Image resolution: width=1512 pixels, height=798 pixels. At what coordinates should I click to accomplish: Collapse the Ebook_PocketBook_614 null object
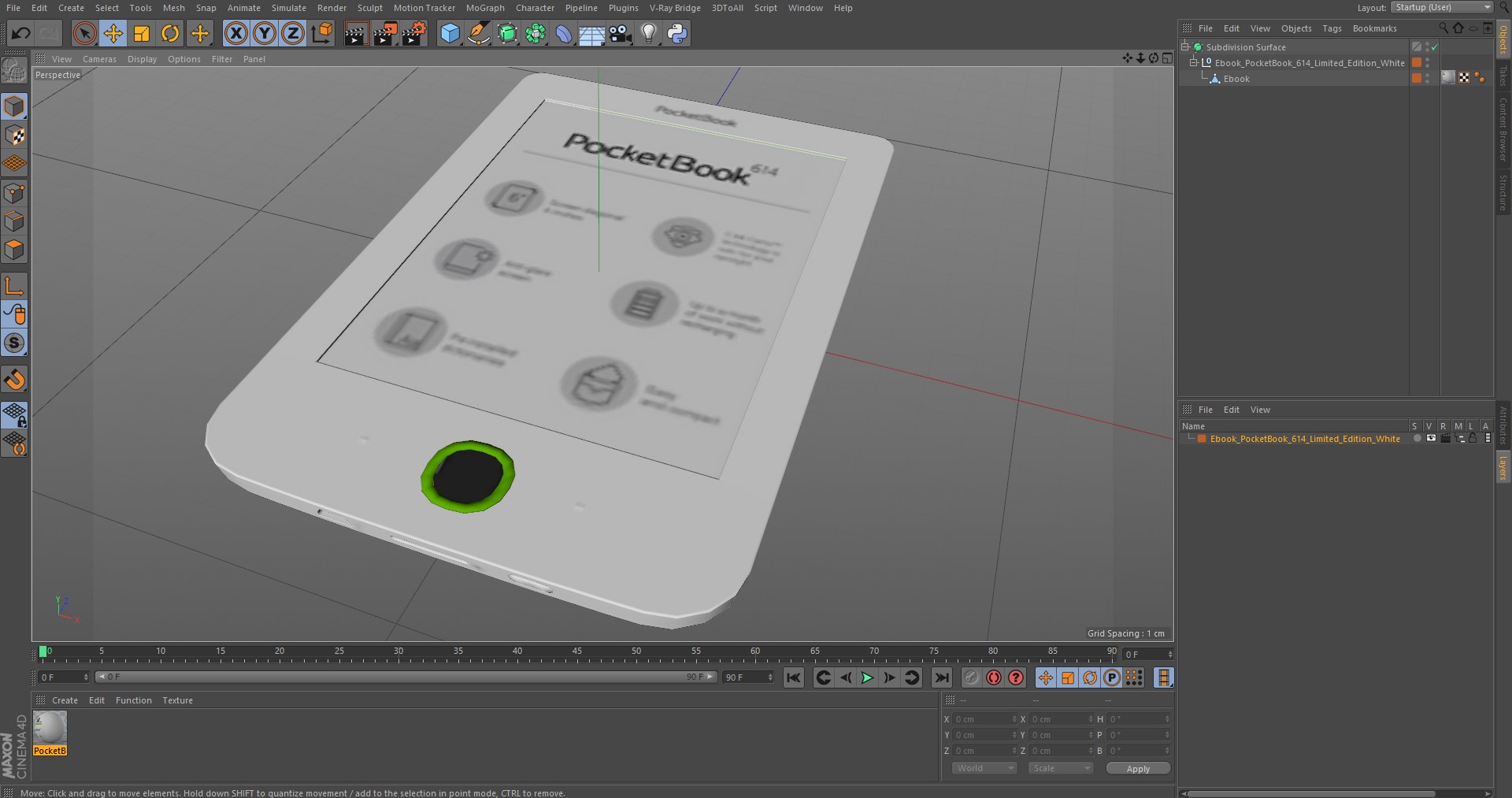tap(1194, 63)
